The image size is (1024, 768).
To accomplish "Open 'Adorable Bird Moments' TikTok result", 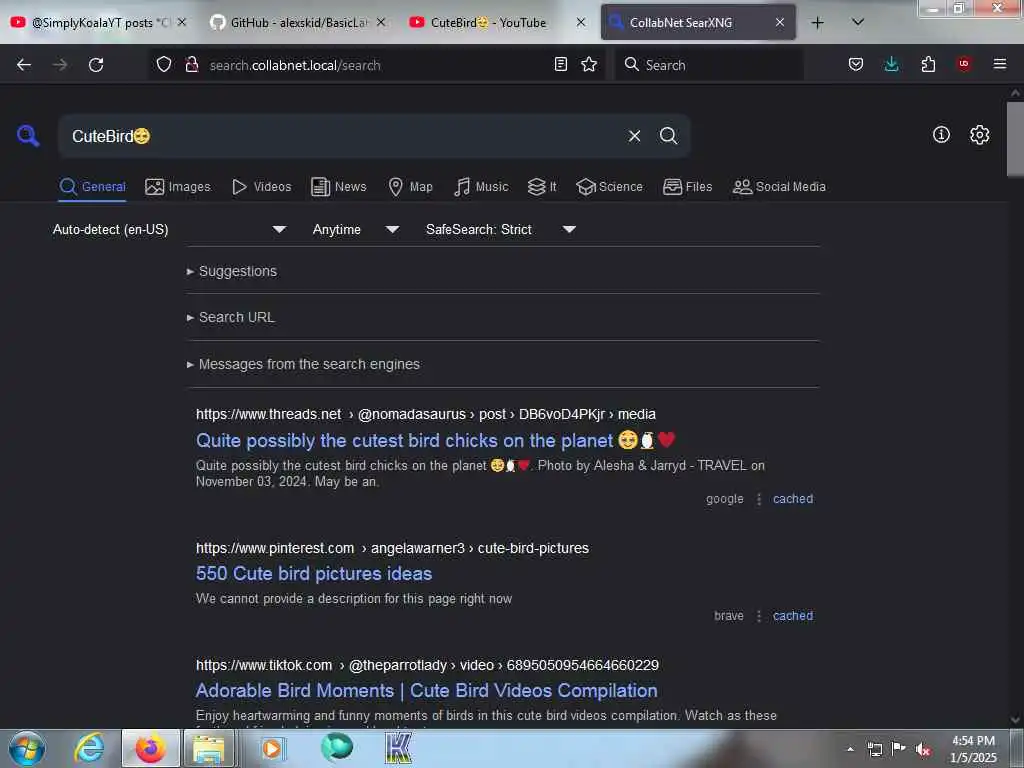I will coord(426,690).
